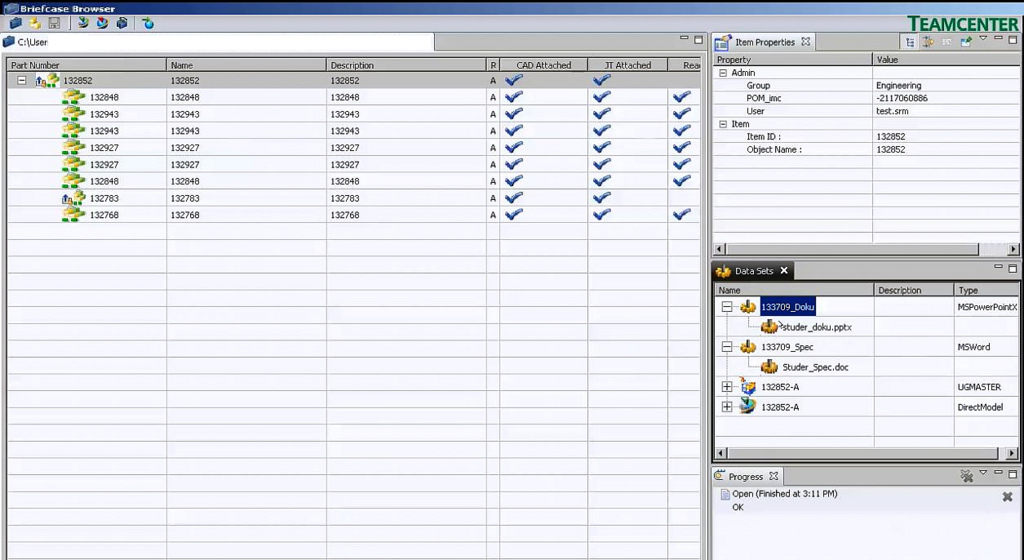The width and height of the screenshot is (1024, 560).
Task: Click the globe with red arrow toolbar icon
Action: [x=103, y=23]
